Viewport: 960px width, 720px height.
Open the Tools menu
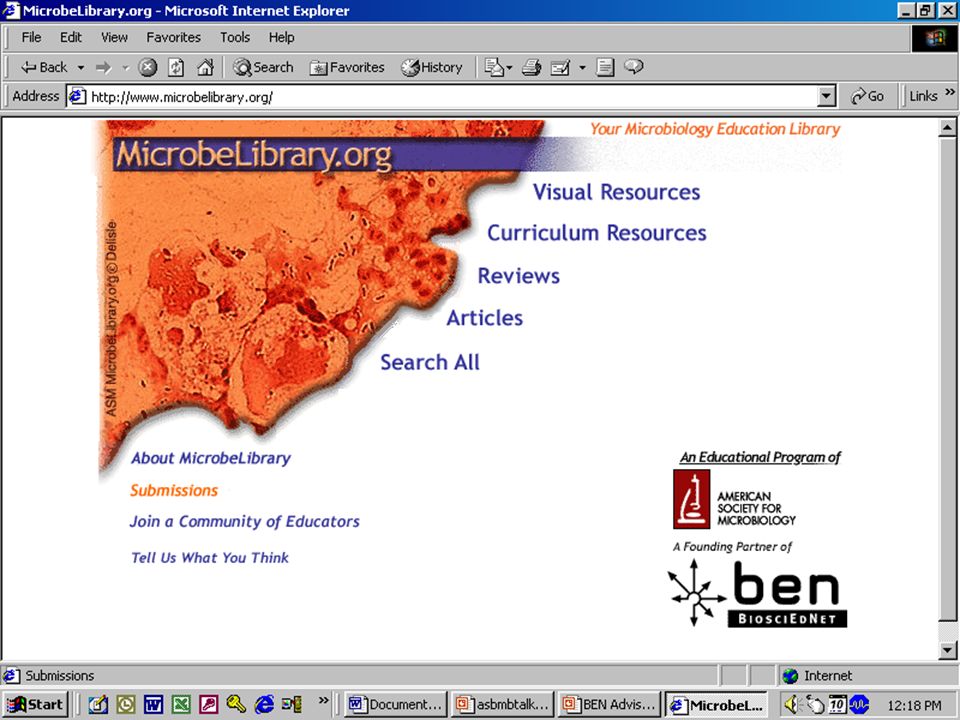pos(235,37)
